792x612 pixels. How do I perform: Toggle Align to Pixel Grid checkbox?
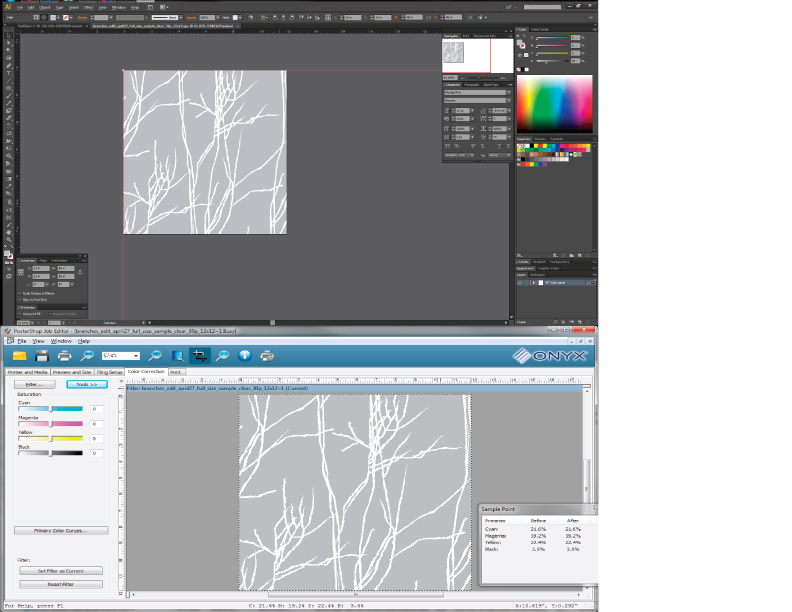coord(20,300)
